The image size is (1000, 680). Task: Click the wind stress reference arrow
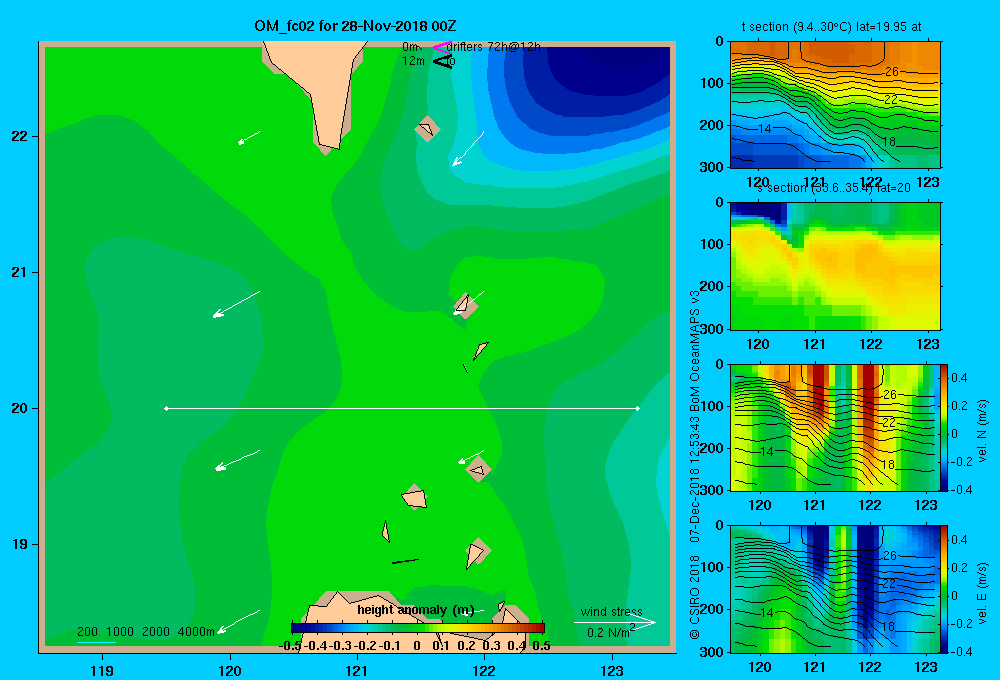(615, 623)
